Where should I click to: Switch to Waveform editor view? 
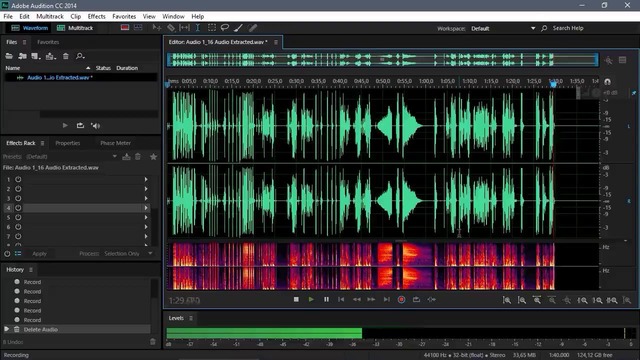tap(29, 28)
